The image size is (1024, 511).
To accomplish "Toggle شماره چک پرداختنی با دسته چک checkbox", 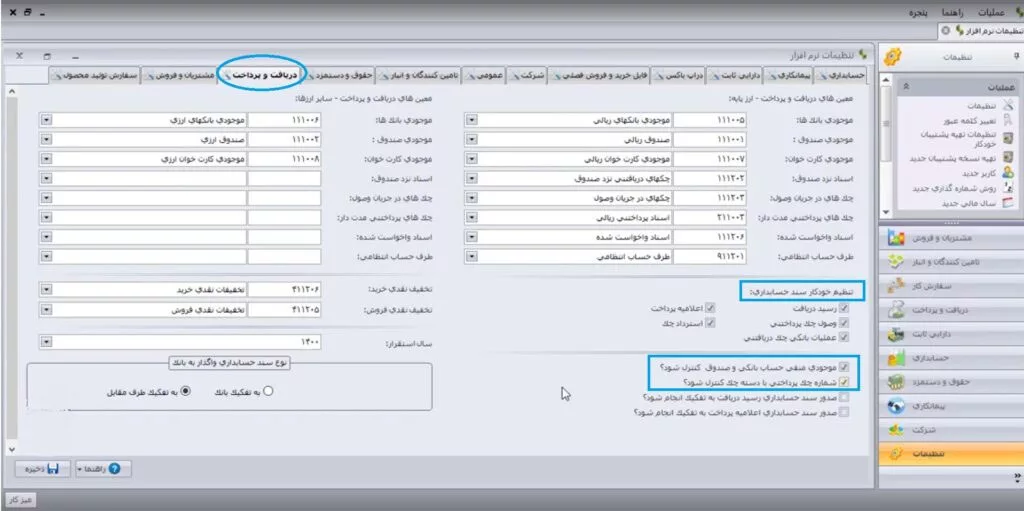I will coord(844,382).
